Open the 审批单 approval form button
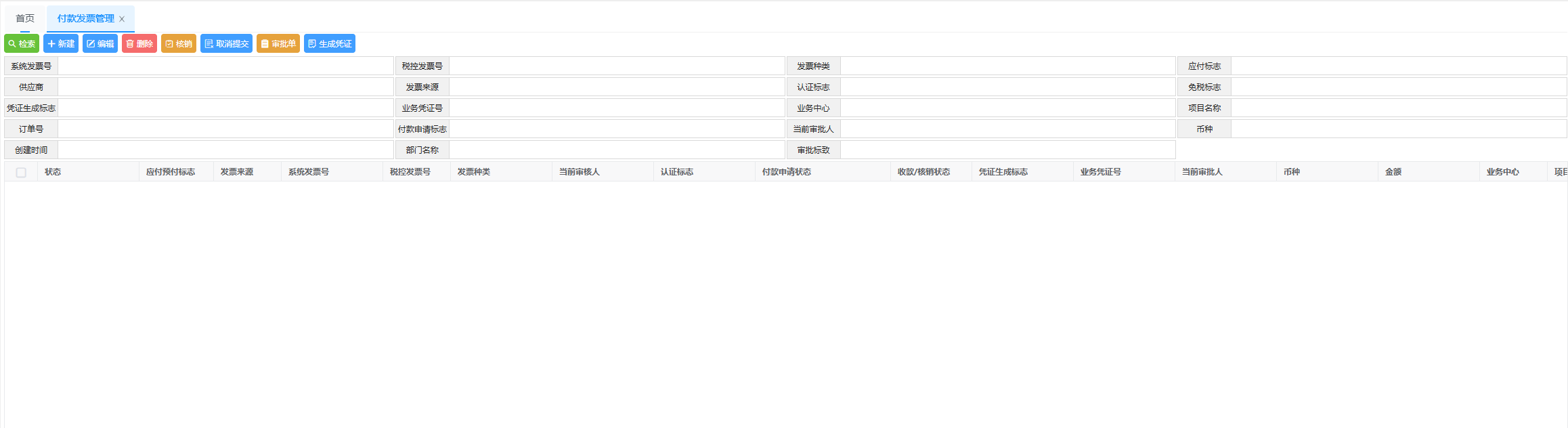This screenshot has width=1568, height=428. pos(278,44)
